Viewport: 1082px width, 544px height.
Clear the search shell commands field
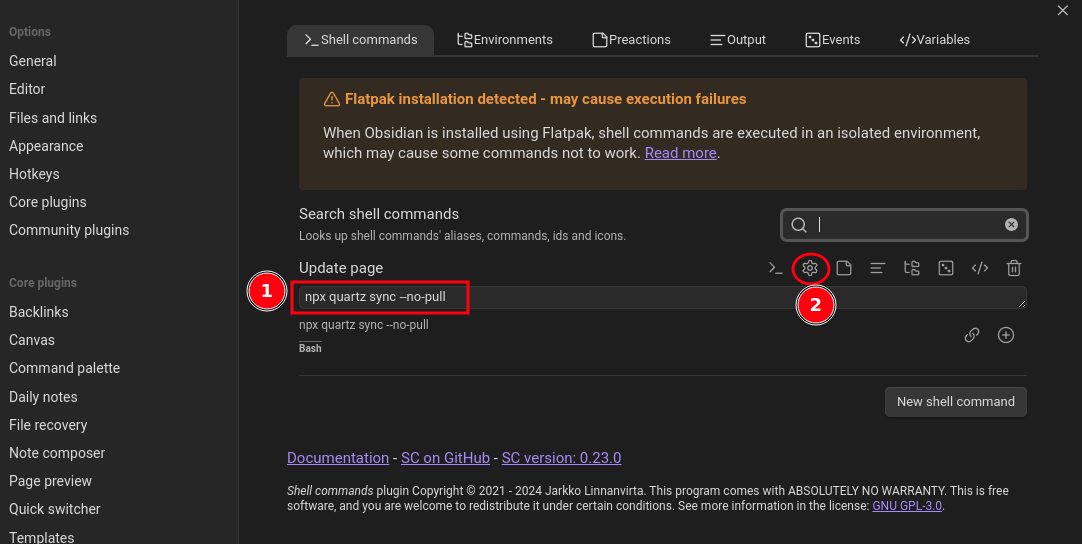click(1011, 225)
